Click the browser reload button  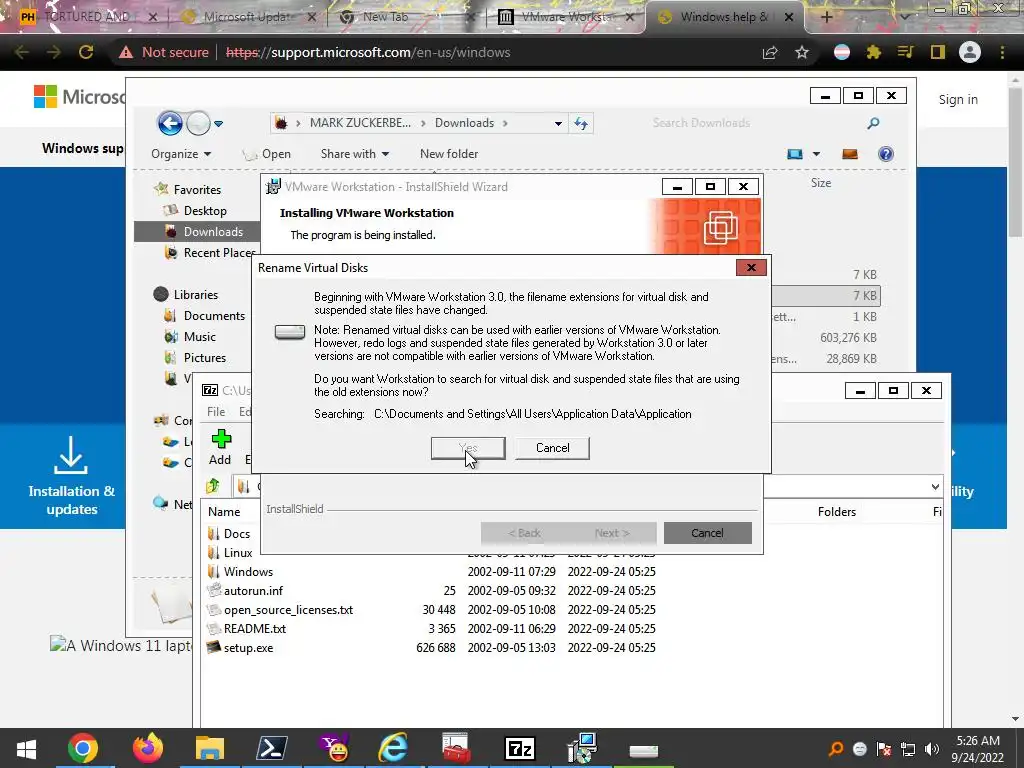tap(86, 52)
